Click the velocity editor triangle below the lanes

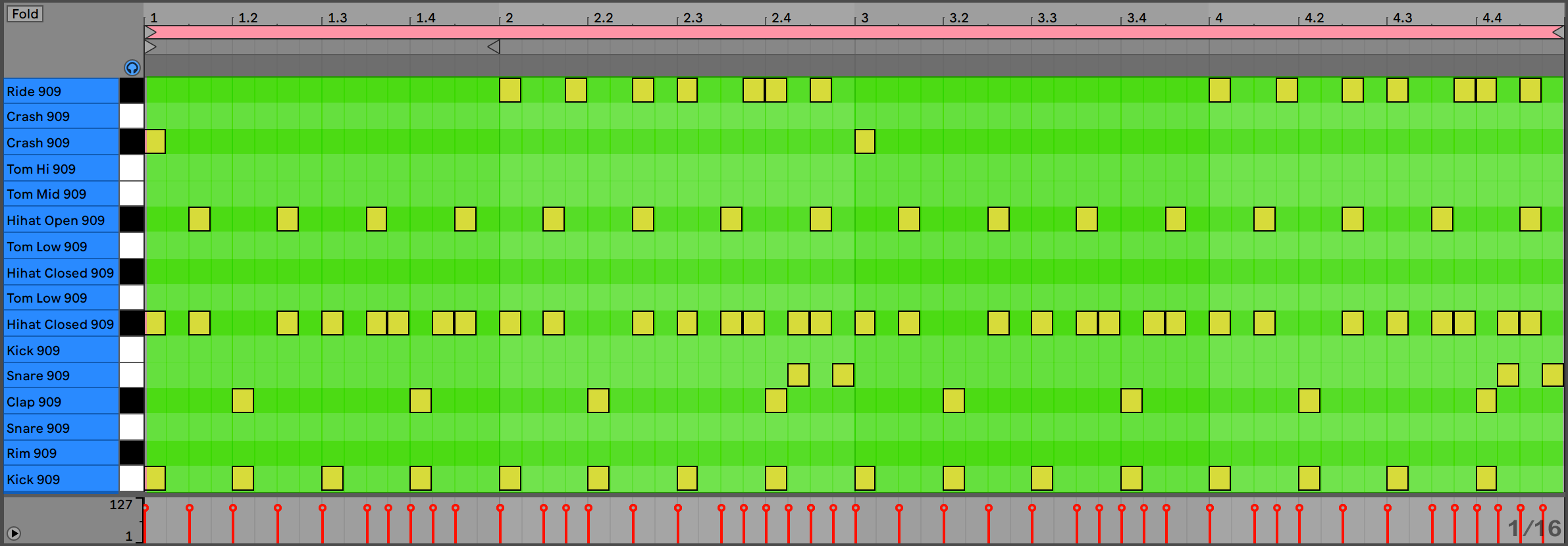(x=13, y=534)
